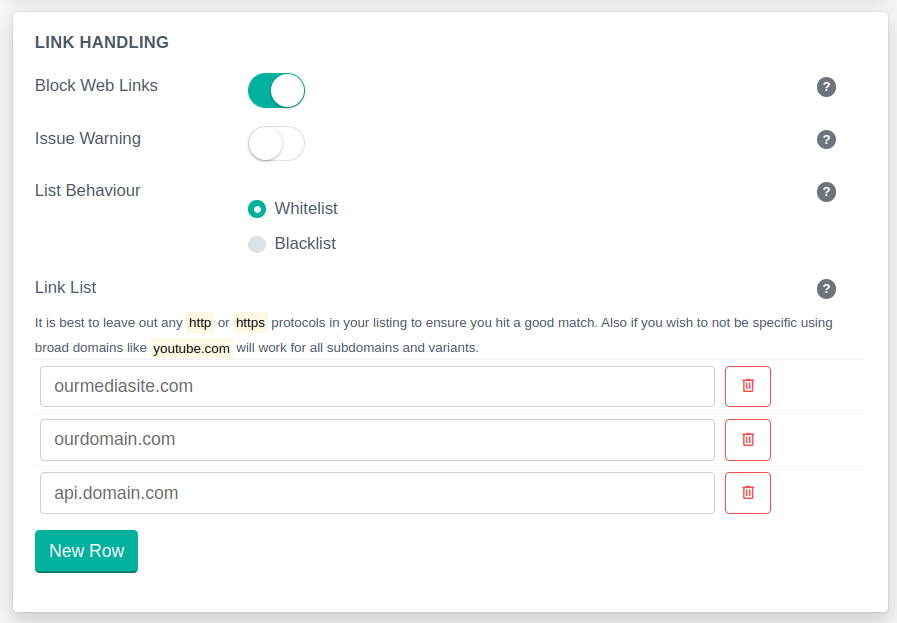Select the Whitelist radio option
897x623 pixels.
pyautogui.click(x=257, y=209)
